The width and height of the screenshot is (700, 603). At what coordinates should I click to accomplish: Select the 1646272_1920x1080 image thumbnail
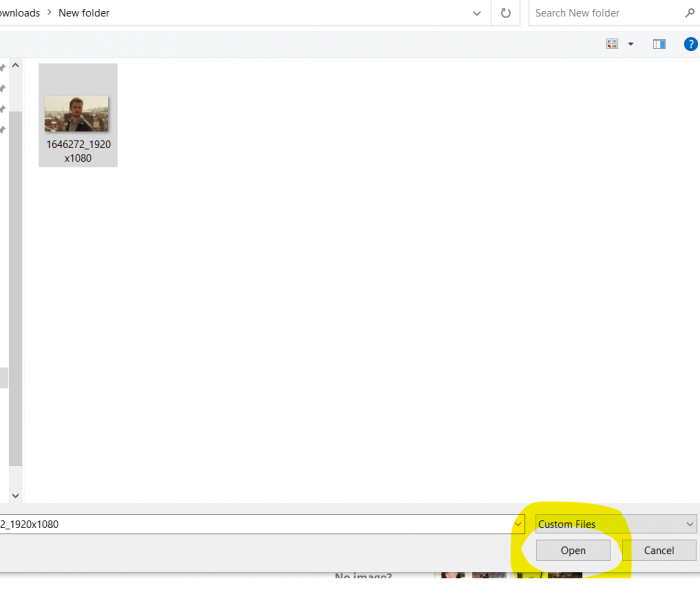point(77,113)
